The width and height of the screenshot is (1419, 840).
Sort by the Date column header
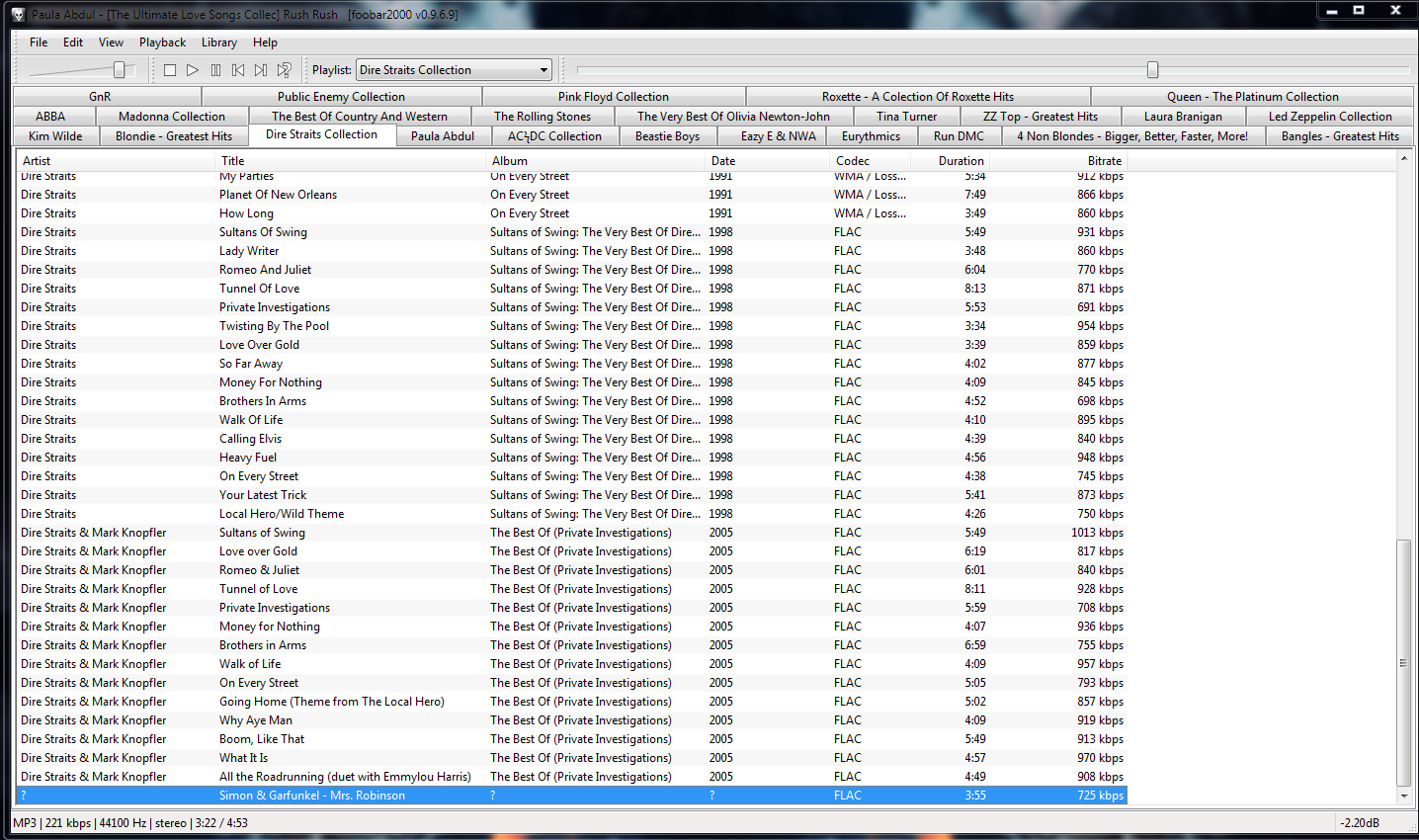tap(768, 161)
